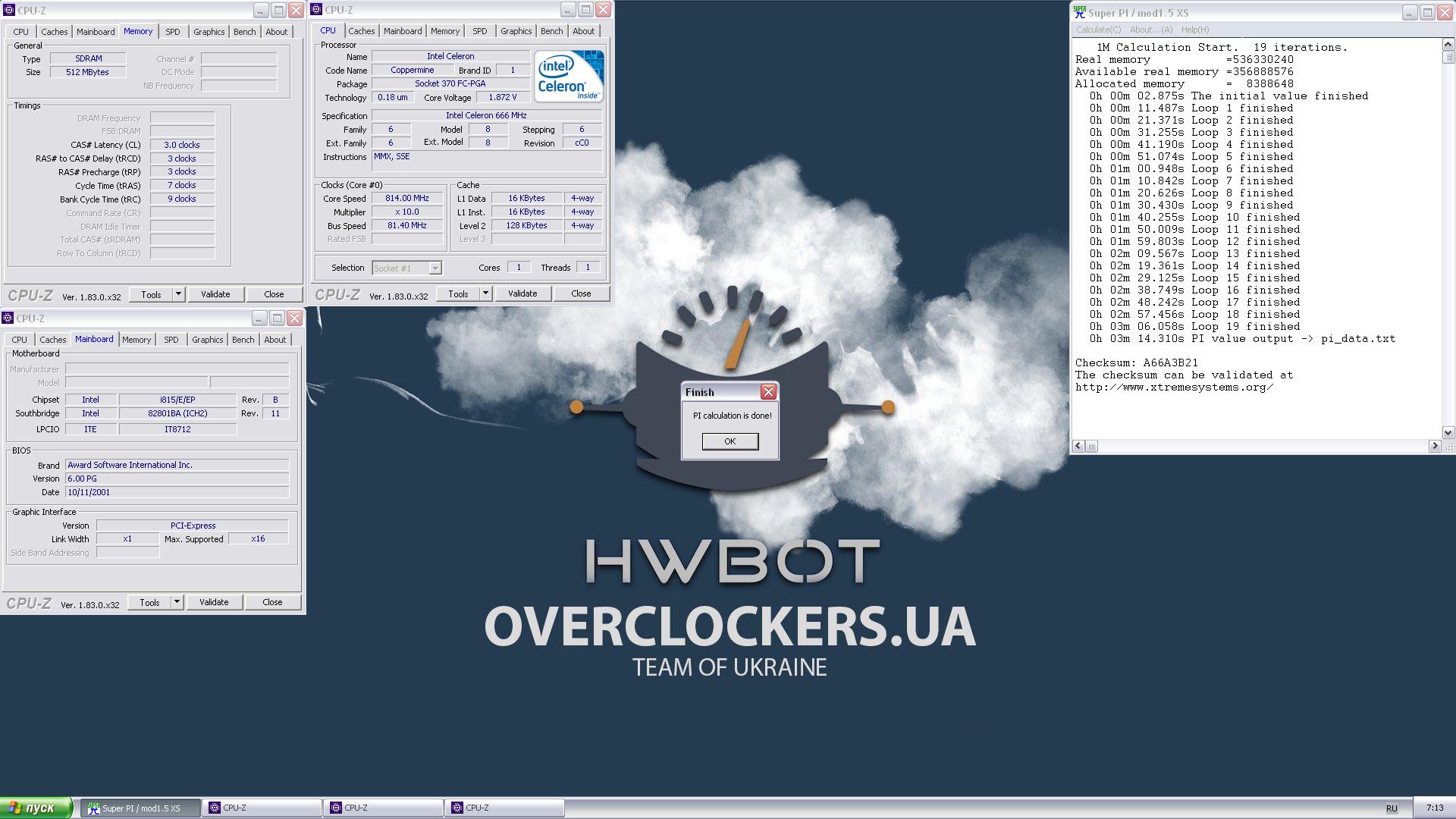Screen dimensions: 1456x819
Task: Click Tools button in the Memory window
Action: [x=151, y=294]
